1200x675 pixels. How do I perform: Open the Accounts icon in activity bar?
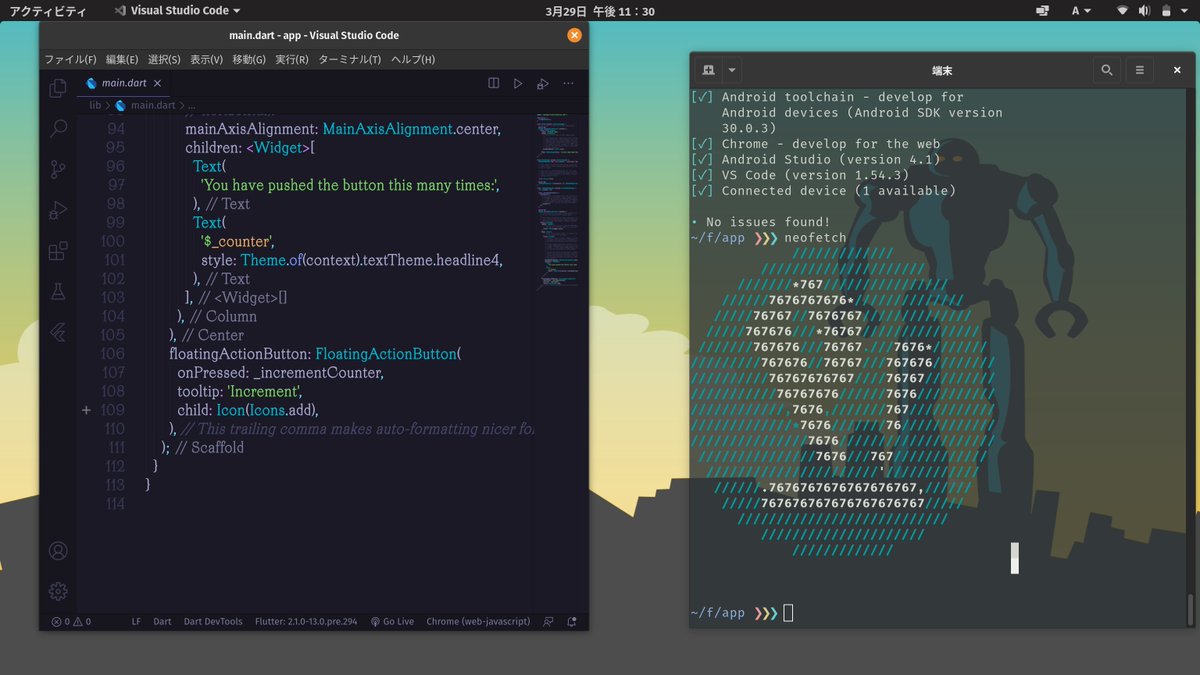[58, 551]
